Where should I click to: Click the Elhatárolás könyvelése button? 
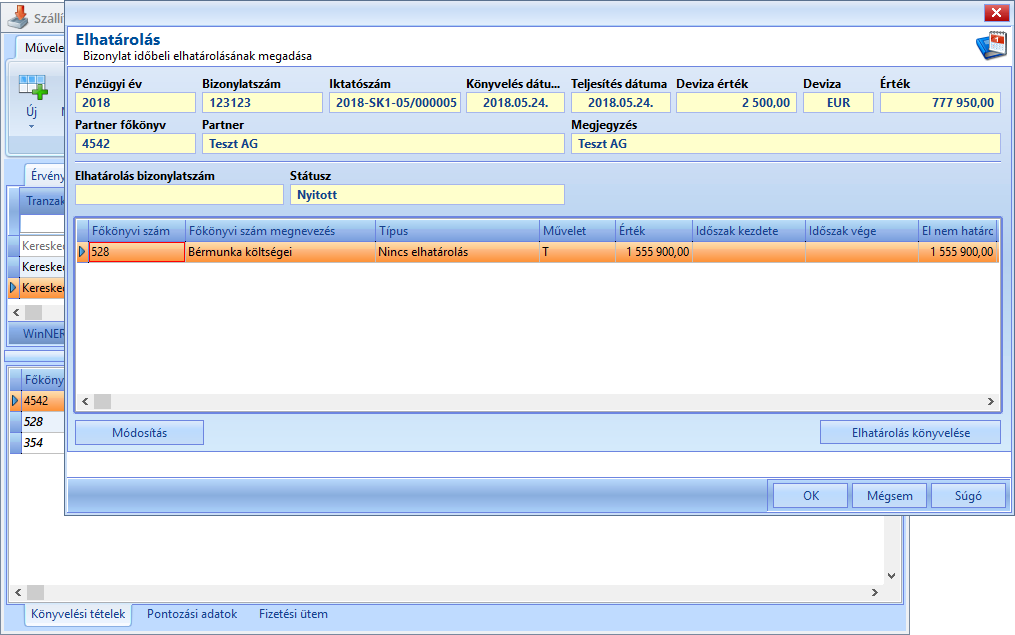(x=910, y=432)
